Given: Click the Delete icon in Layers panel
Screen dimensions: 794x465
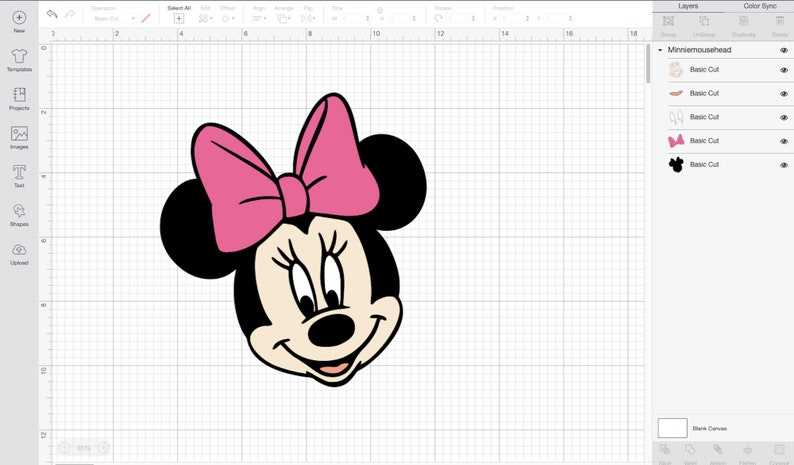Looking at the screenshot, I should (x=780, y=21).
